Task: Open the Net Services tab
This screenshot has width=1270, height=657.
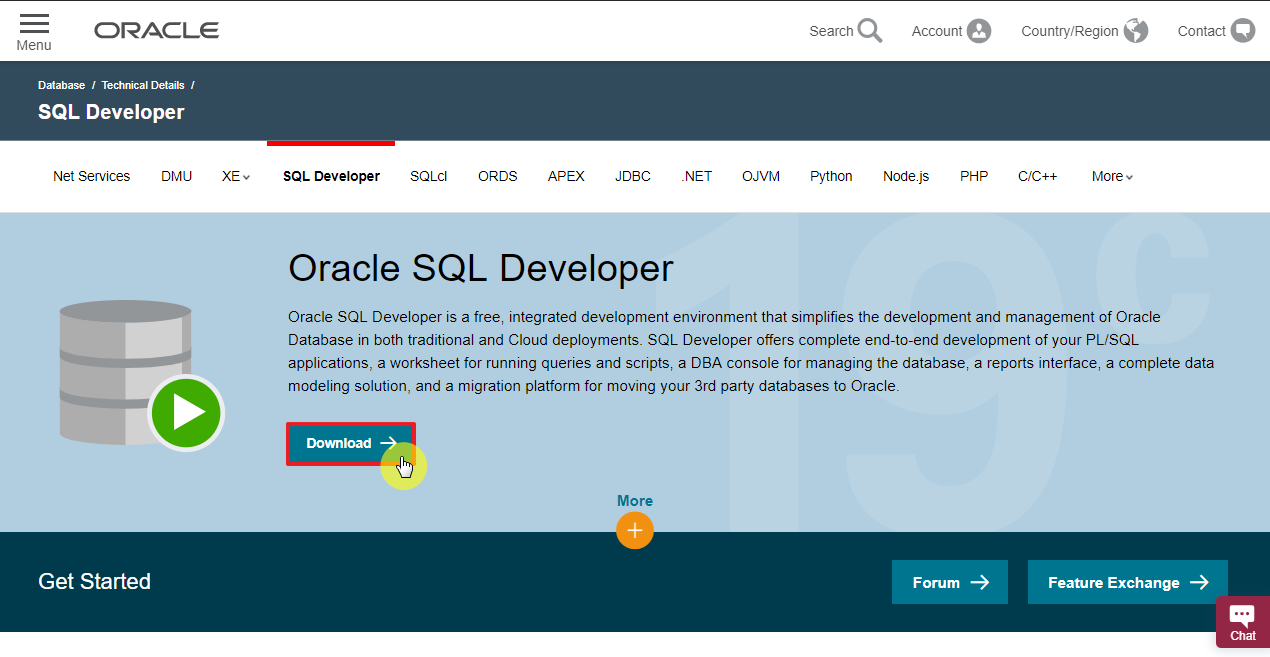Action: point(91,176)
